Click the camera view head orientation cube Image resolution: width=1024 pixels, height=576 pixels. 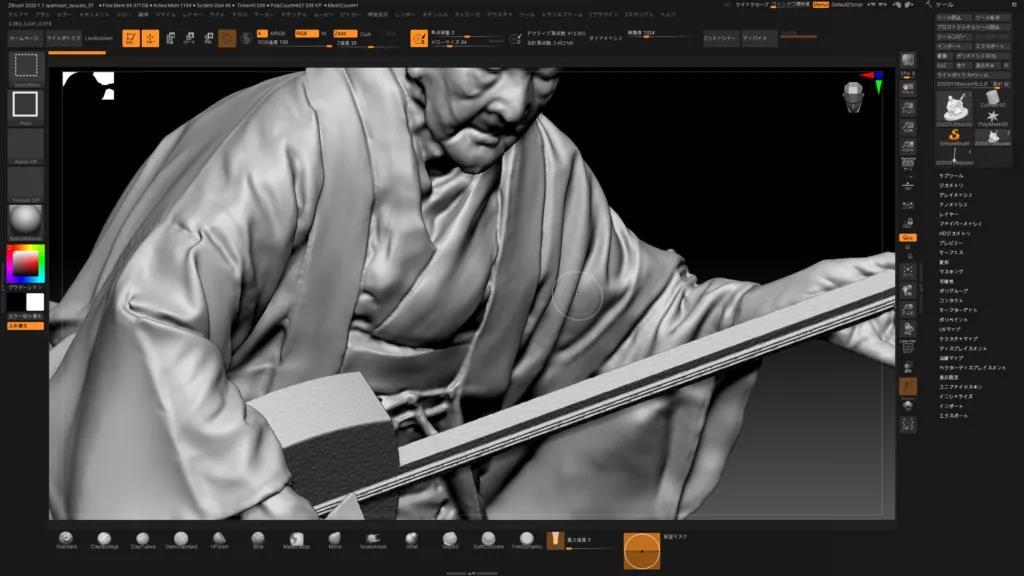point(853,97)
